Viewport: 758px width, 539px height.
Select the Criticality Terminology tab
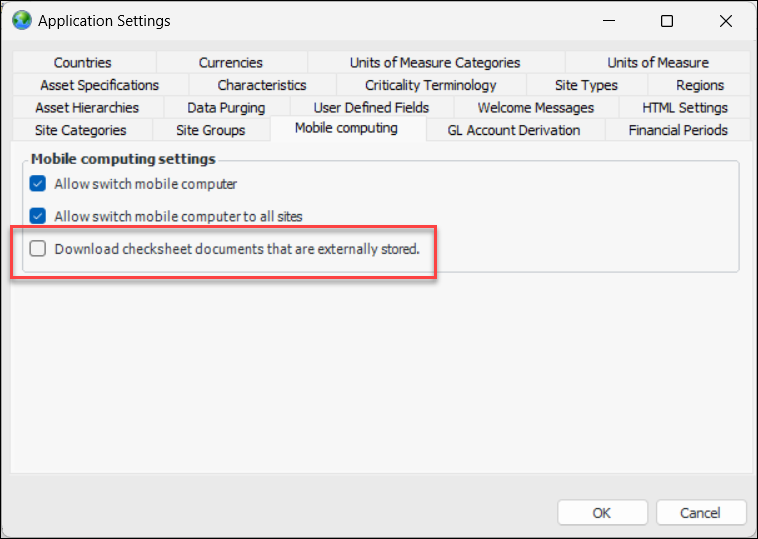[x=431, y=85]
